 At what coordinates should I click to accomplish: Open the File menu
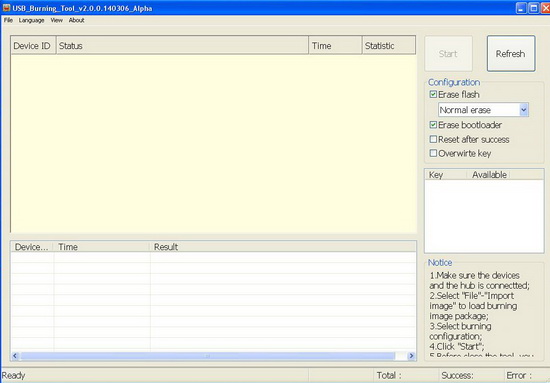click(x=8, y=20)
